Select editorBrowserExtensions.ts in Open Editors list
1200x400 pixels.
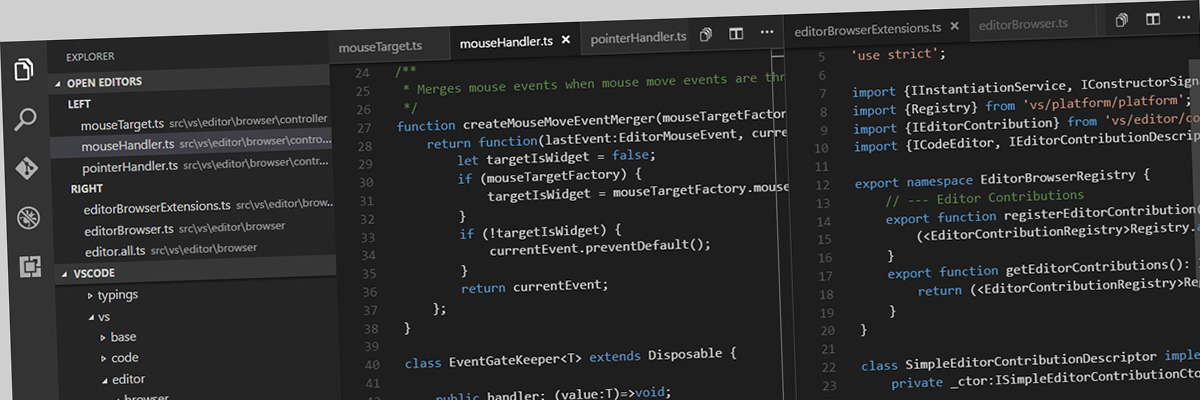tap(194, 205)
